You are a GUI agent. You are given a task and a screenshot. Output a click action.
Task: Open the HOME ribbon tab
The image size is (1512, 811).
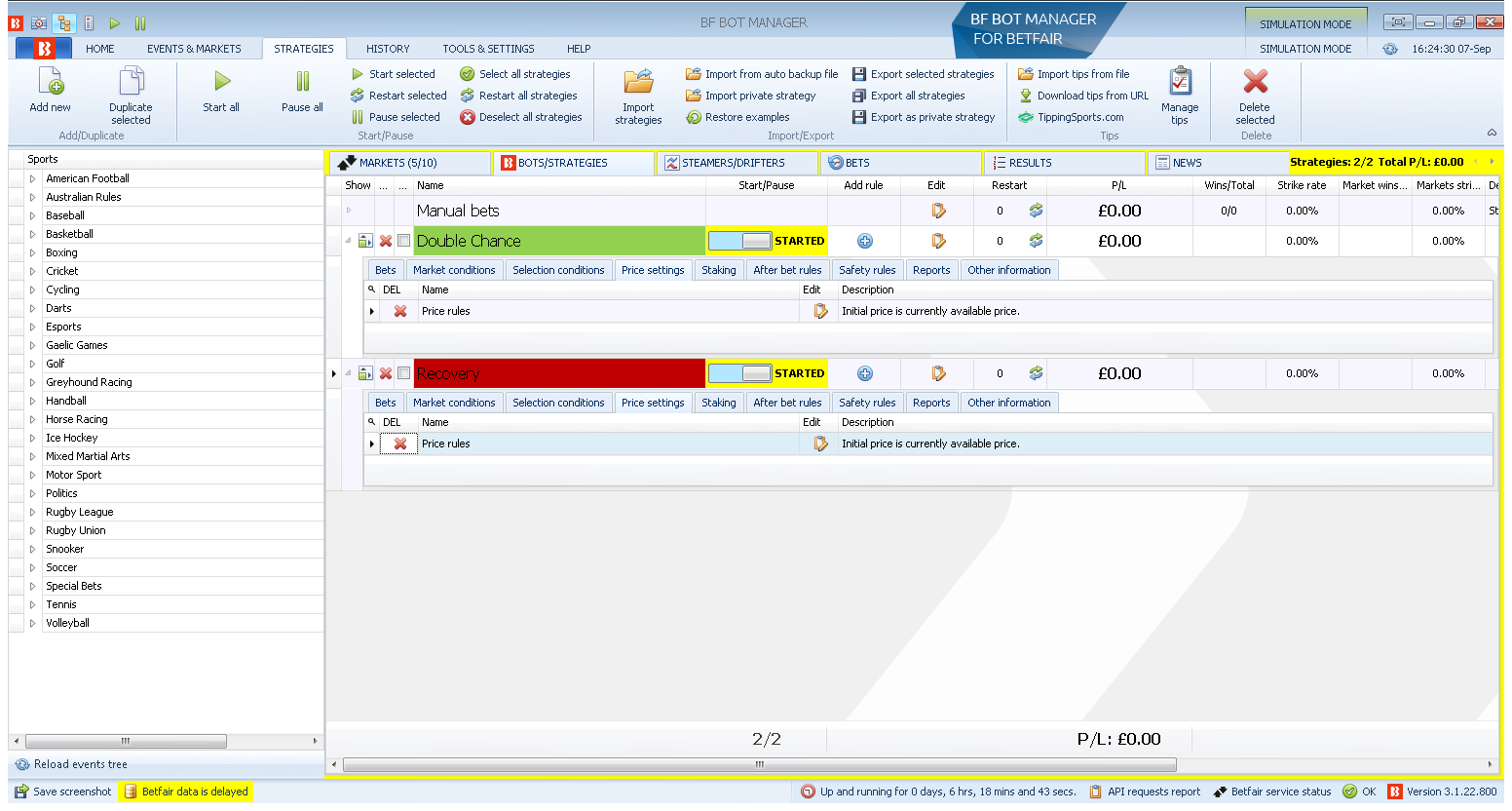click(x=99, y=49)
